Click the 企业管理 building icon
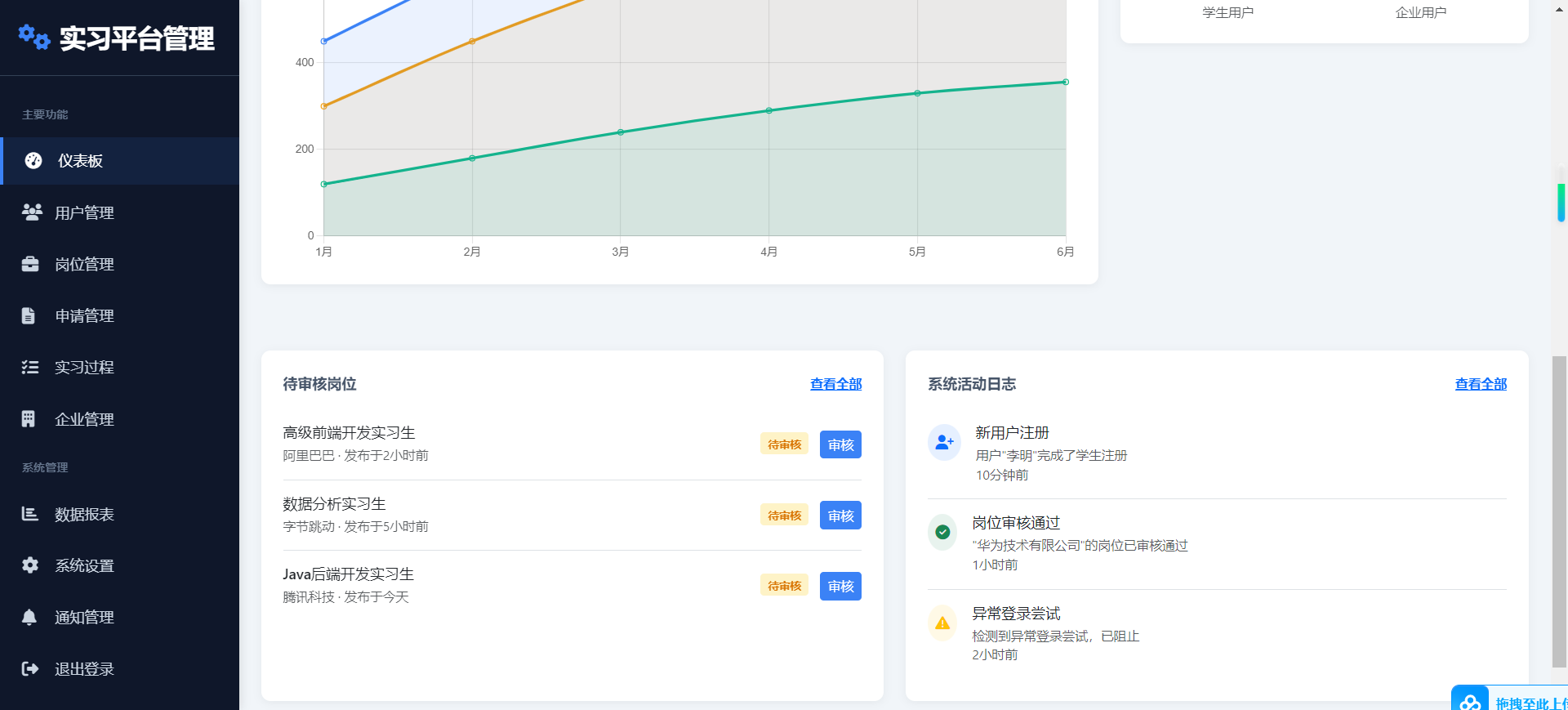 [29, 418]
